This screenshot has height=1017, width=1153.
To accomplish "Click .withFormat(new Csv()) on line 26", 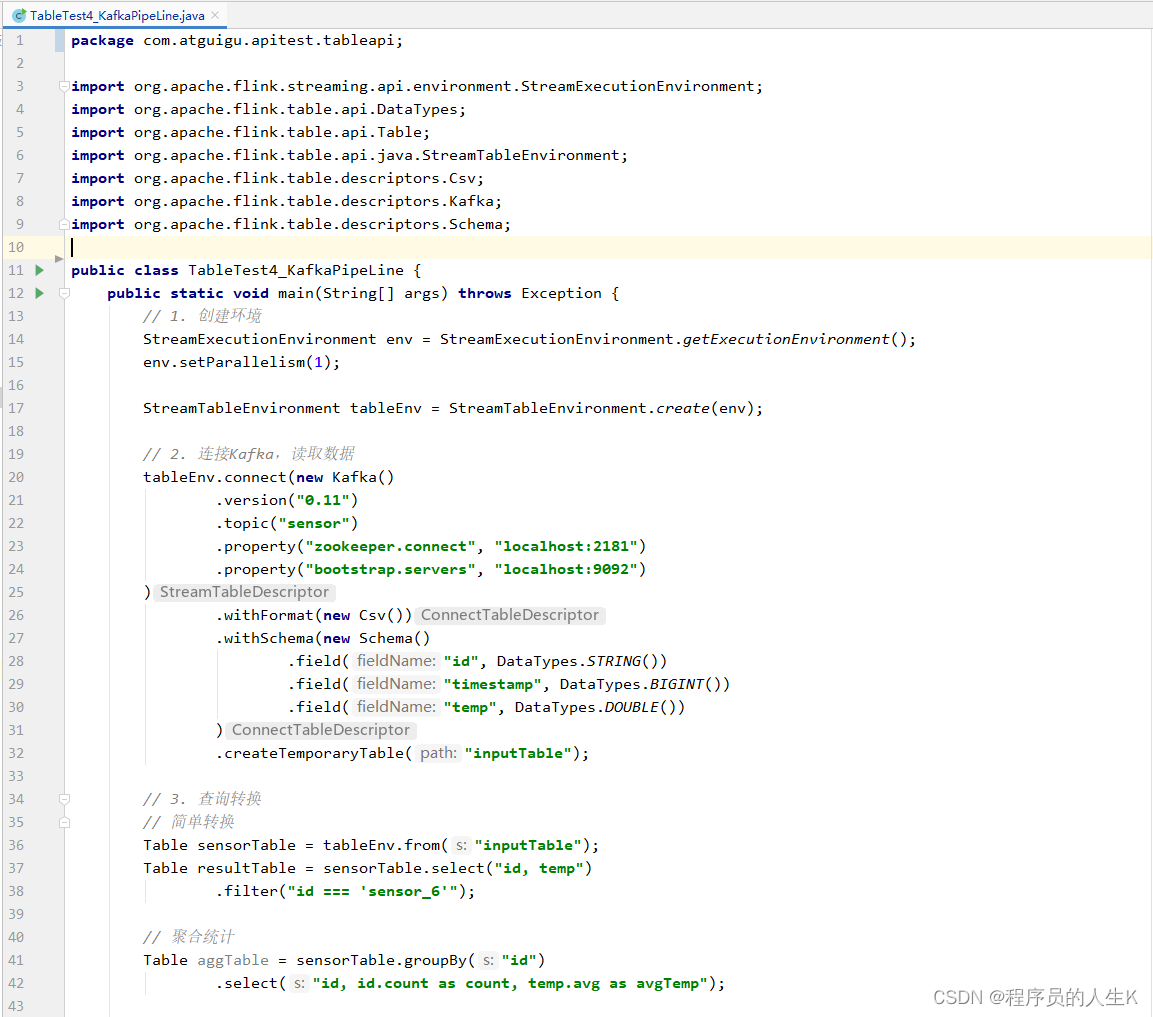I will click(313, 615).
